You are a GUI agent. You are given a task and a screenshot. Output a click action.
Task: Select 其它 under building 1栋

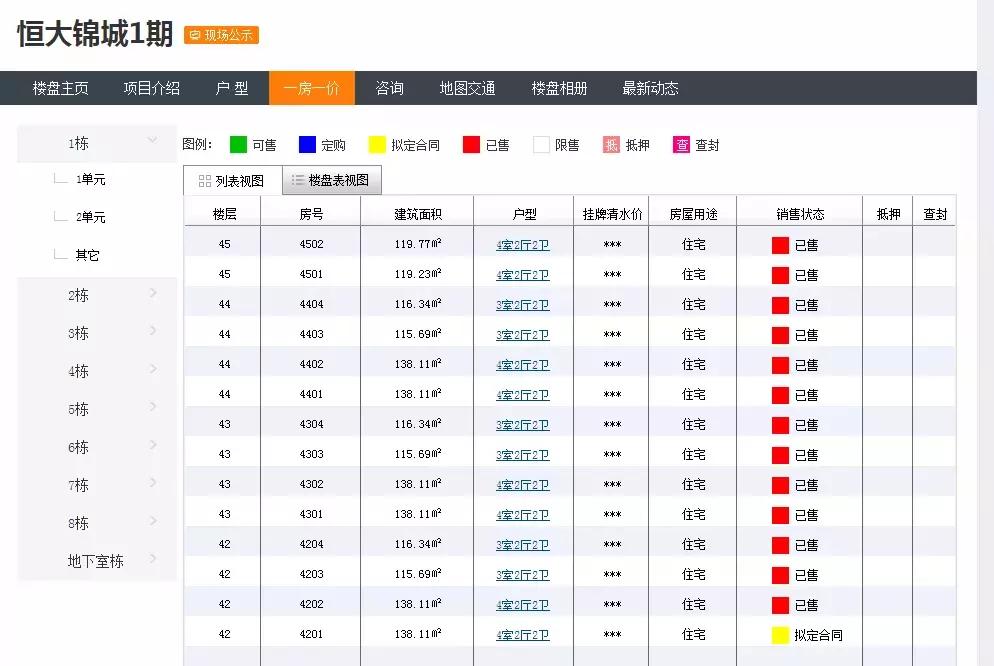click(x=85, y=255)
